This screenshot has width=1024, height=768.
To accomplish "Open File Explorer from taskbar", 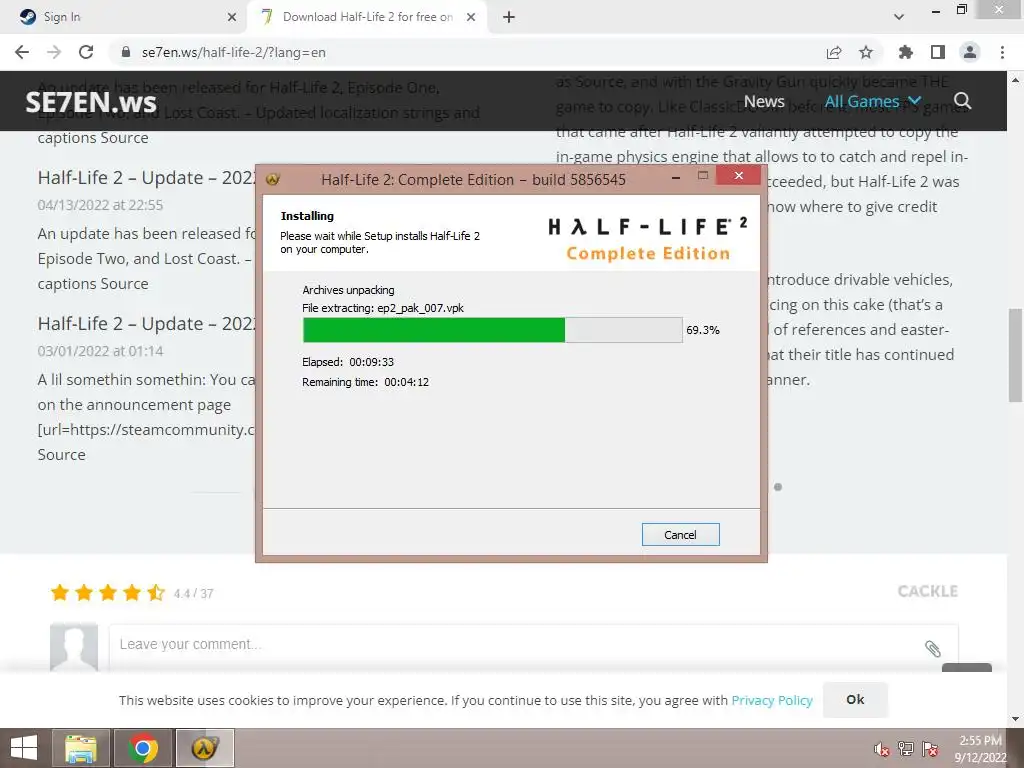I will (x=80, y=748).
